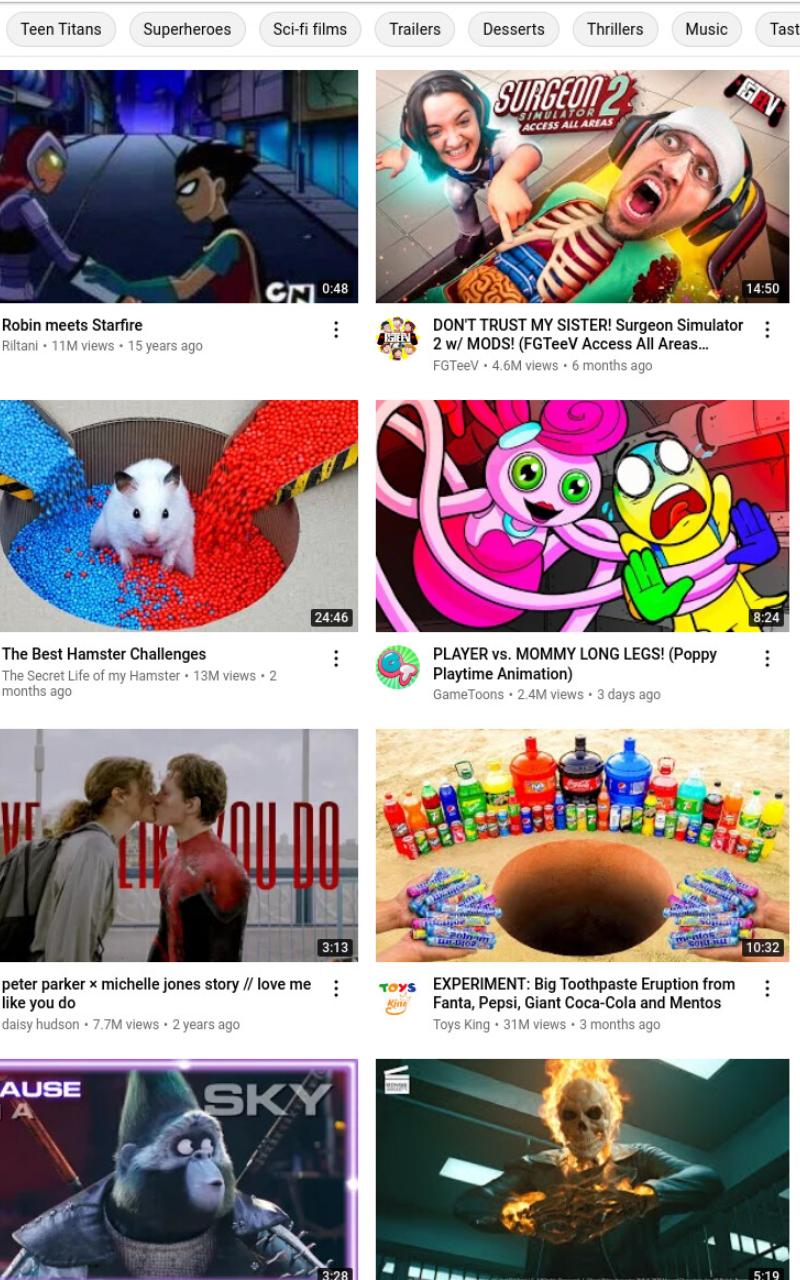This screenshot has height=1280, width=800.
Task: Select the Superheroes filter chip
Action: click(x=187, y=29)
